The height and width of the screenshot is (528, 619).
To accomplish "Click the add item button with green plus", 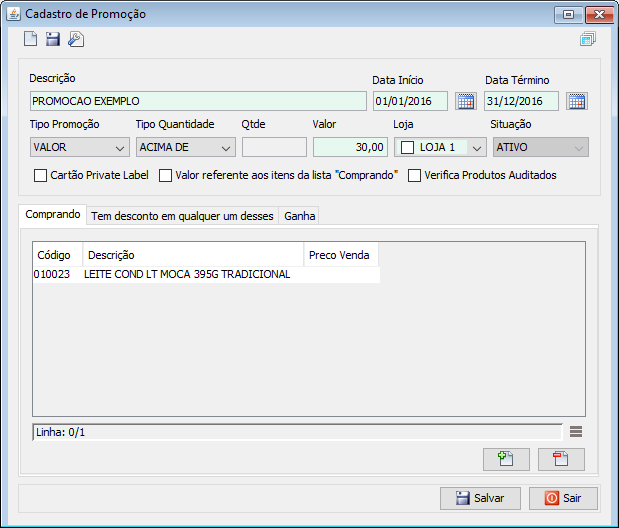I will click(x=505, y=460).
